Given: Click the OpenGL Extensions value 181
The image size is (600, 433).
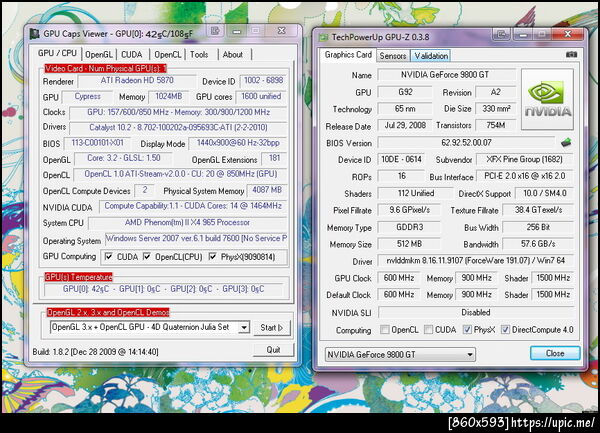Looking at the screenshot, I should (274, 158).
